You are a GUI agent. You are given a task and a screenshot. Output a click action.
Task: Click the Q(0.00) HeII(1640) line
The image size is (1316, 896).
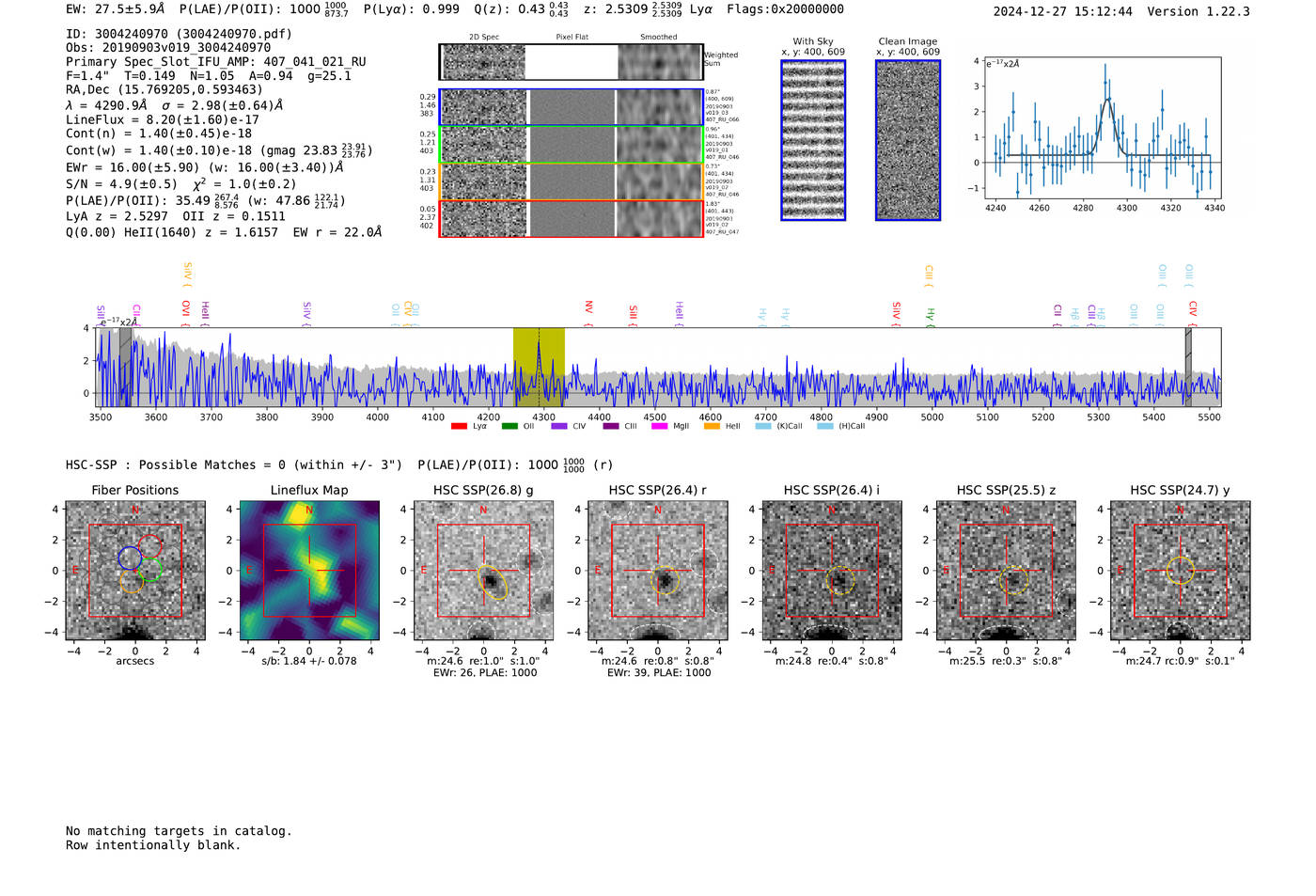point(224,232)
